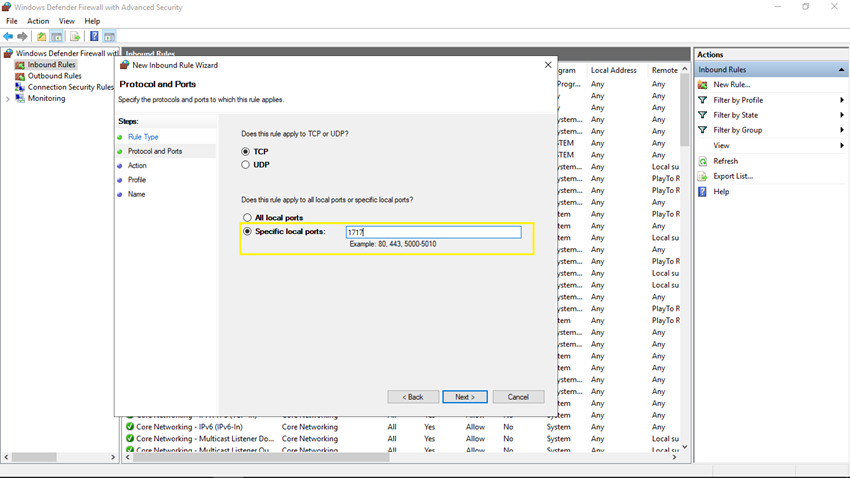Click the Action step in the wizard steps

[137, 165]
